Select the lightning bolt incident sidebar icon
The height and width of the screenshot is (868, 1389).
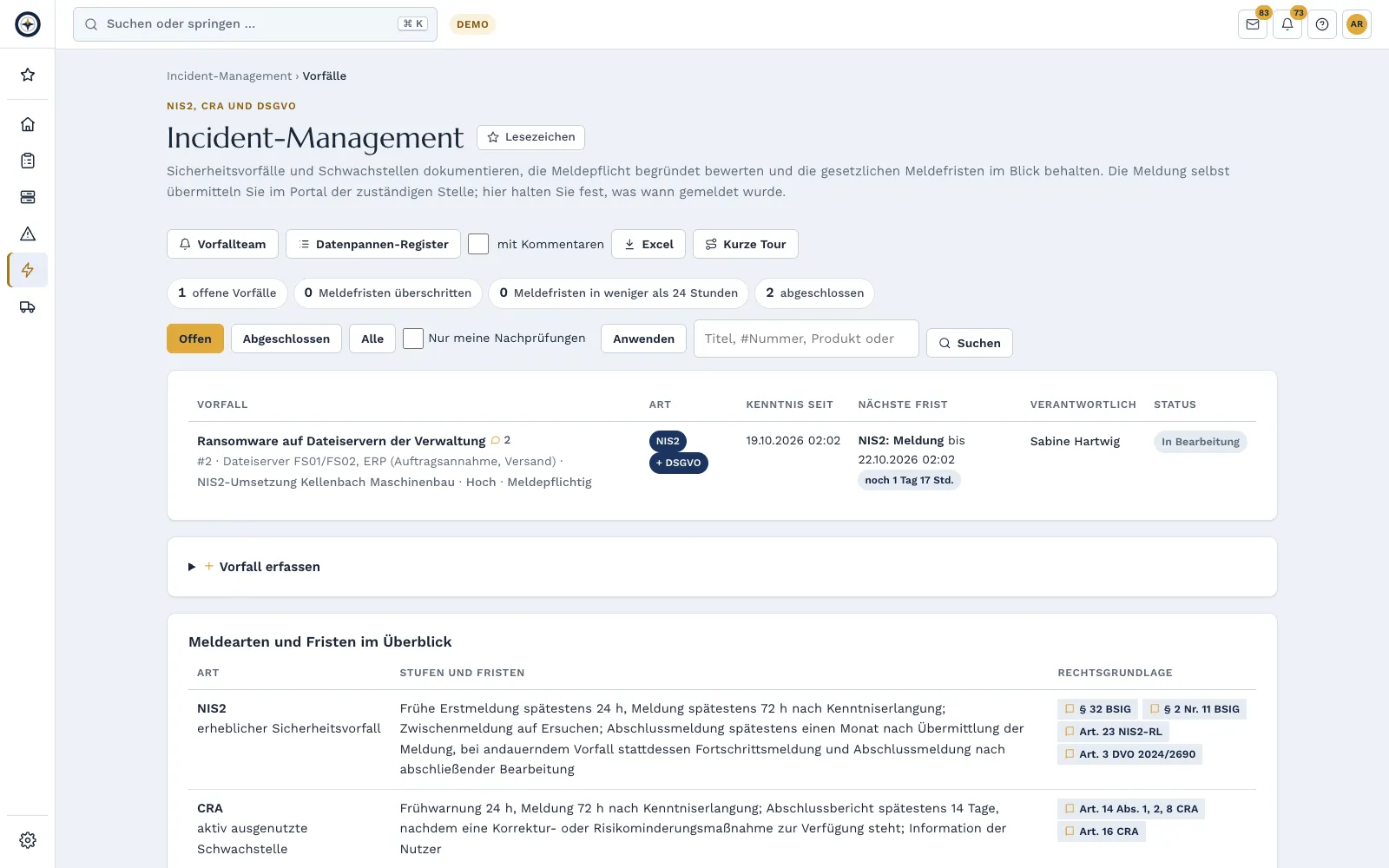tap(28, 270)
